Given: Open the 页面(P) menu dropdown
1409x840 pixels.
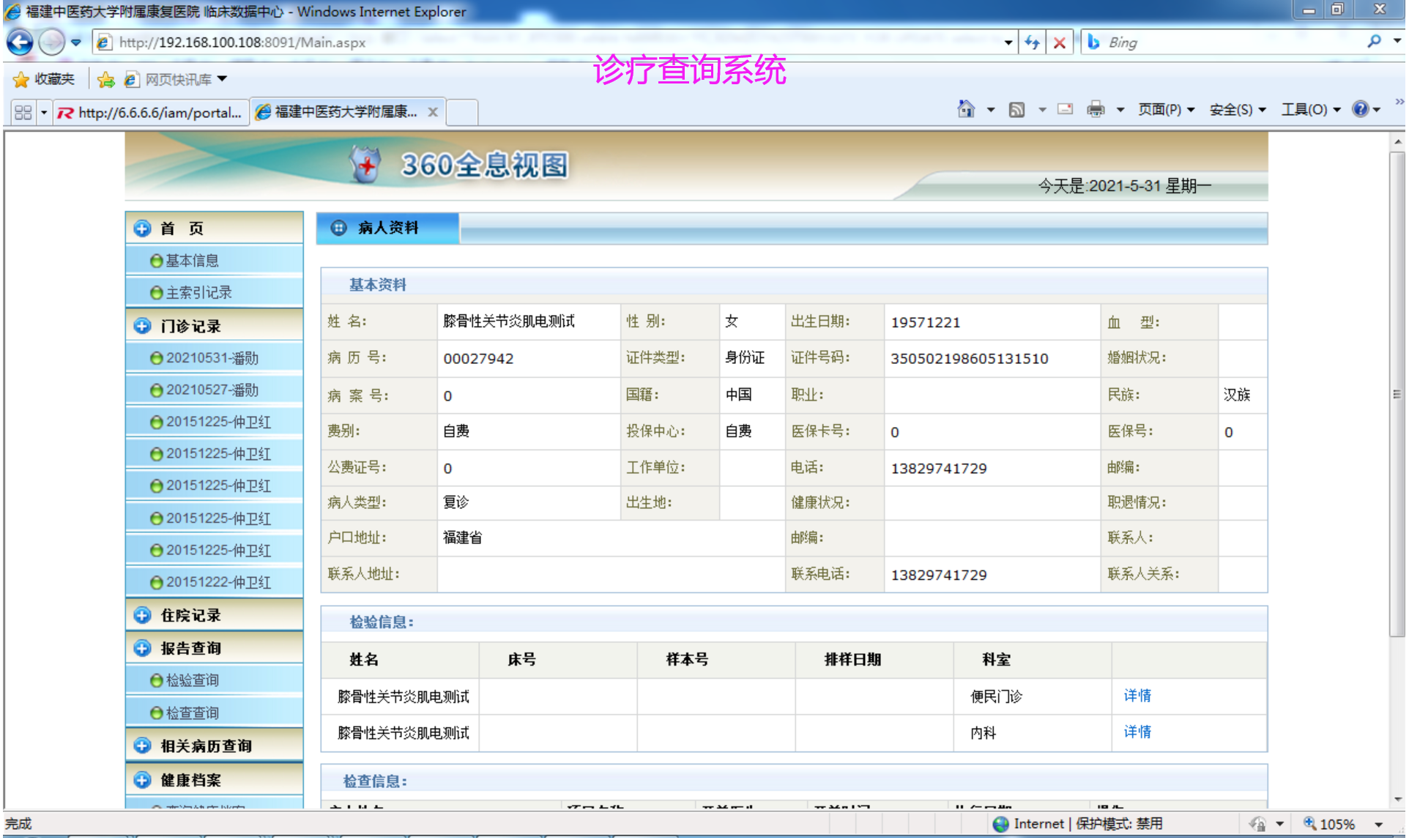Looking at the screenshot, I should tap(1166, 110).
